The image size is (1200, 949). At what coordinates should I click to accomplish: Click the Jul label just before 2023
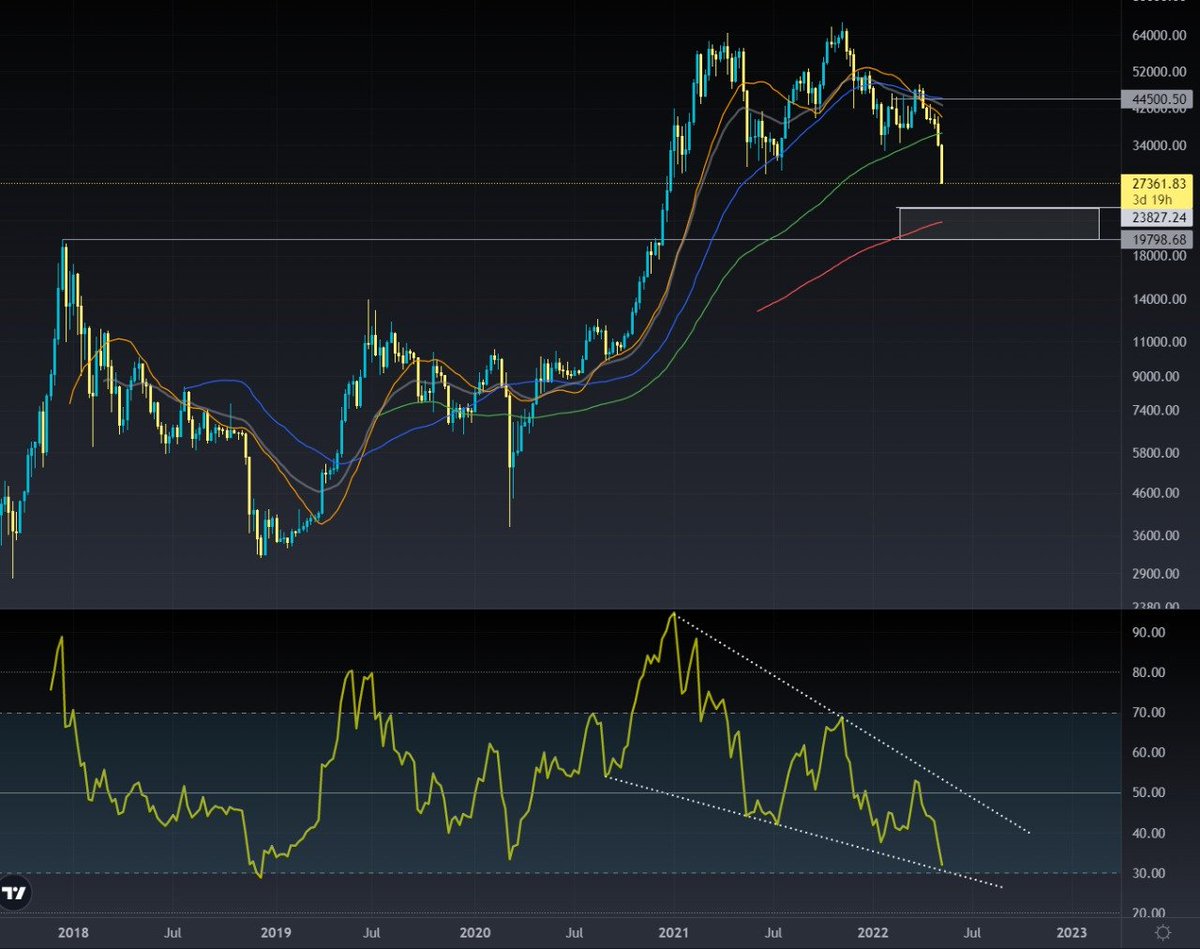point(973,932)
